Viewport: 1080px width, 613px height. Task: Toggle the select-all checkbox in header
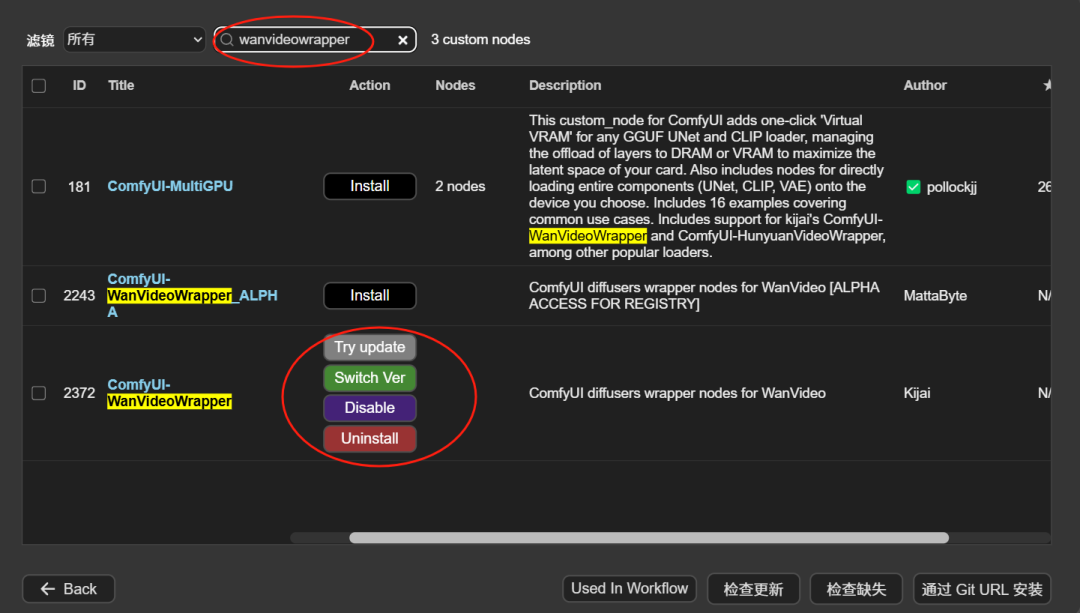pos(39,86)
